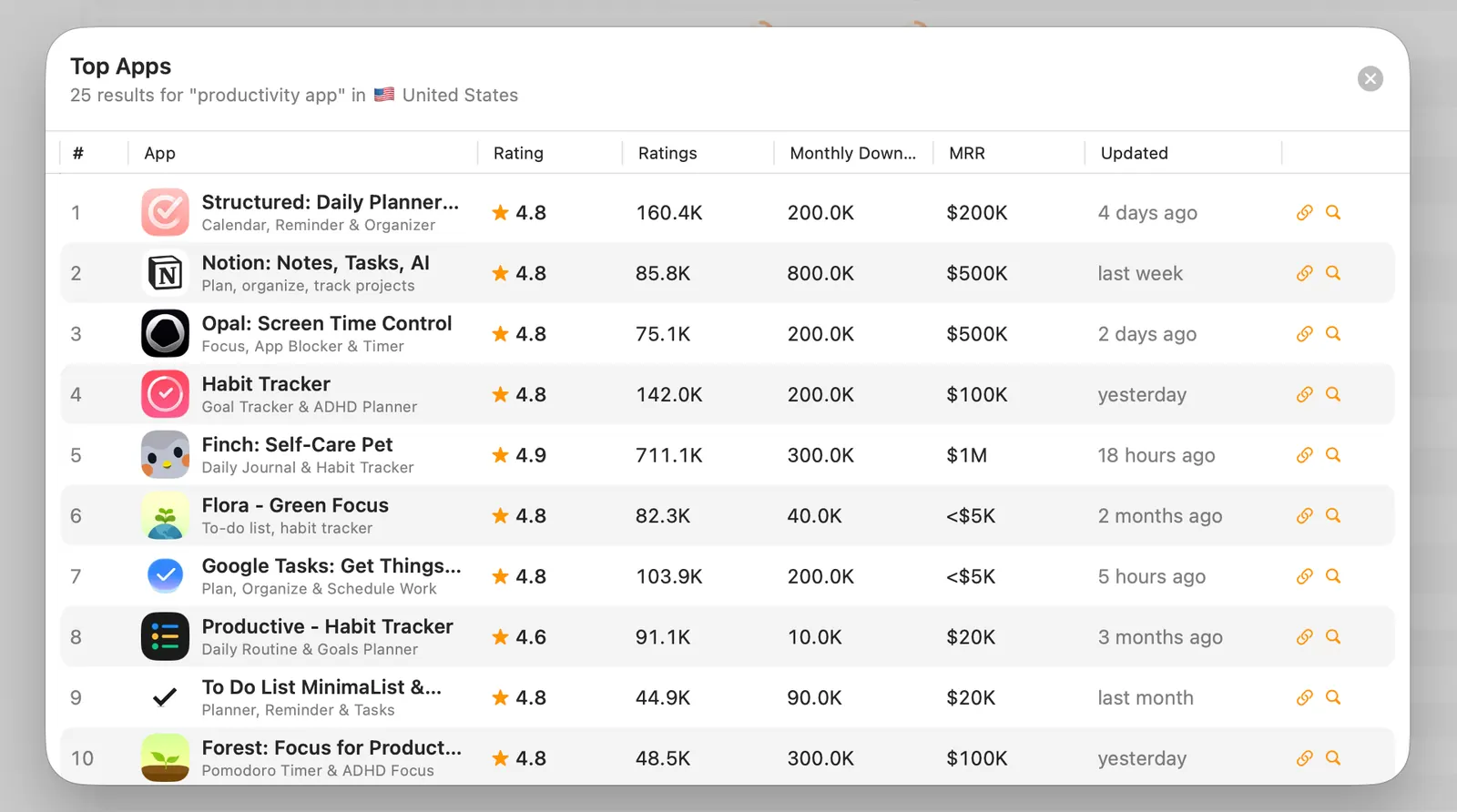Click the Notion app icon
This screenshot has height=812, width=1457.
pos(165,273)
